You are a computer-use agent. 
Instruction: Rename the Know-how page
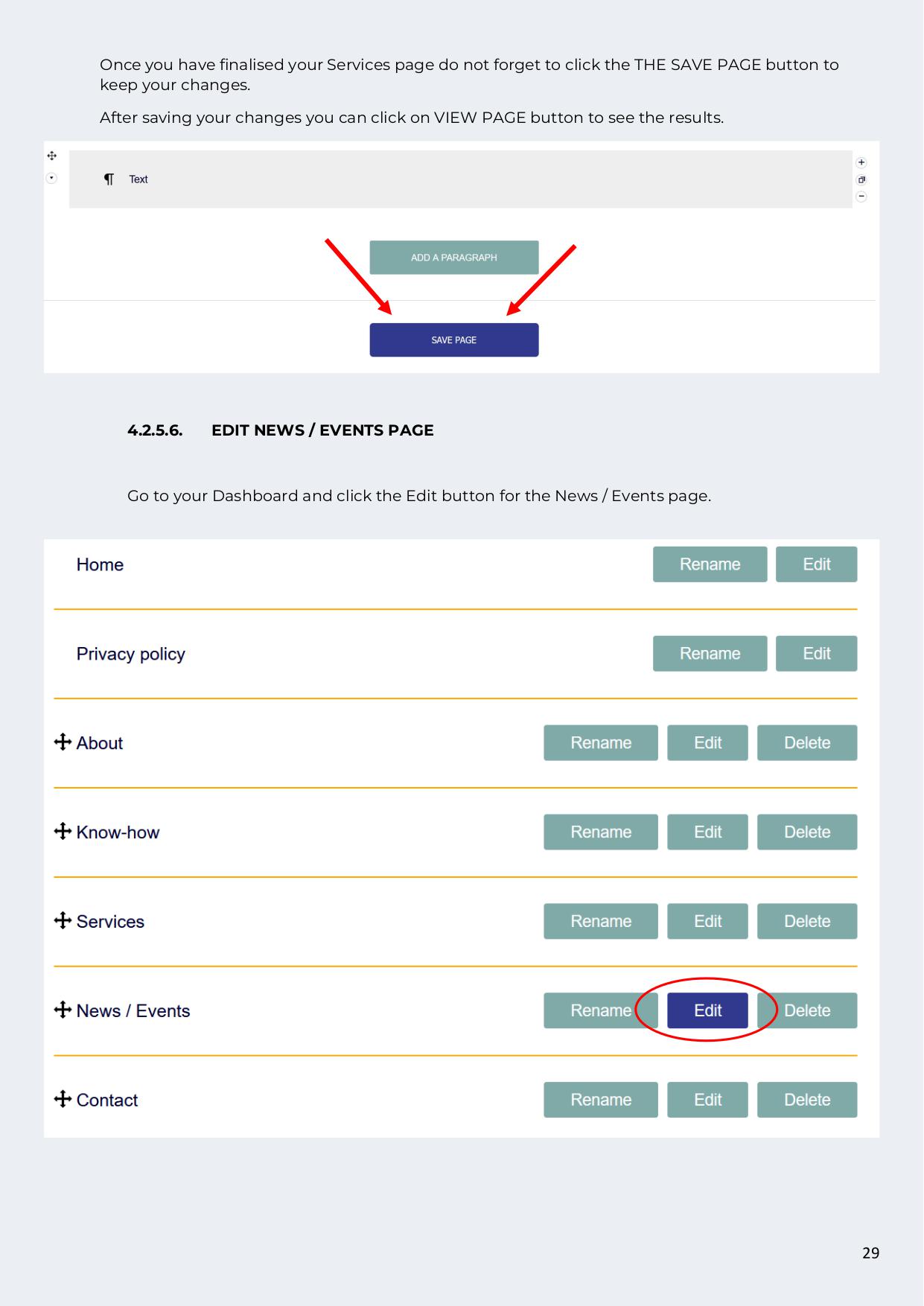point(600,832)
